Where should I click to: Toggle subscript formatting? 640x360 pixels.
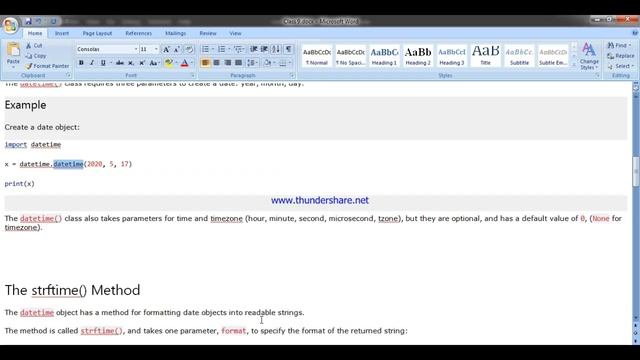coord(131,63)
